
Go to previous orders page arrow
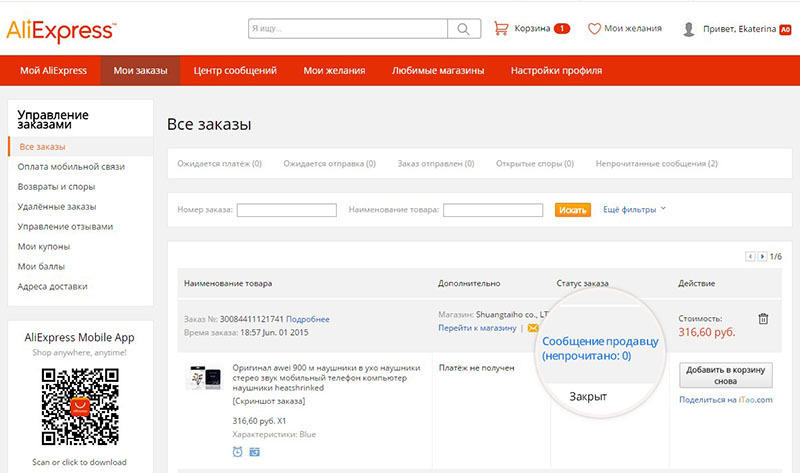(x=750, y=256)
